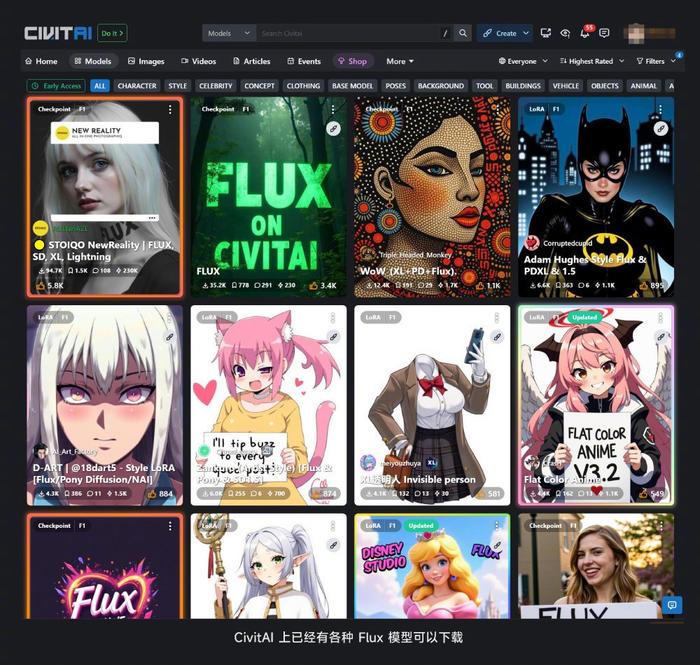Click the CivitAI logo
Screen dimensions: 700x665
click(58, 33)
